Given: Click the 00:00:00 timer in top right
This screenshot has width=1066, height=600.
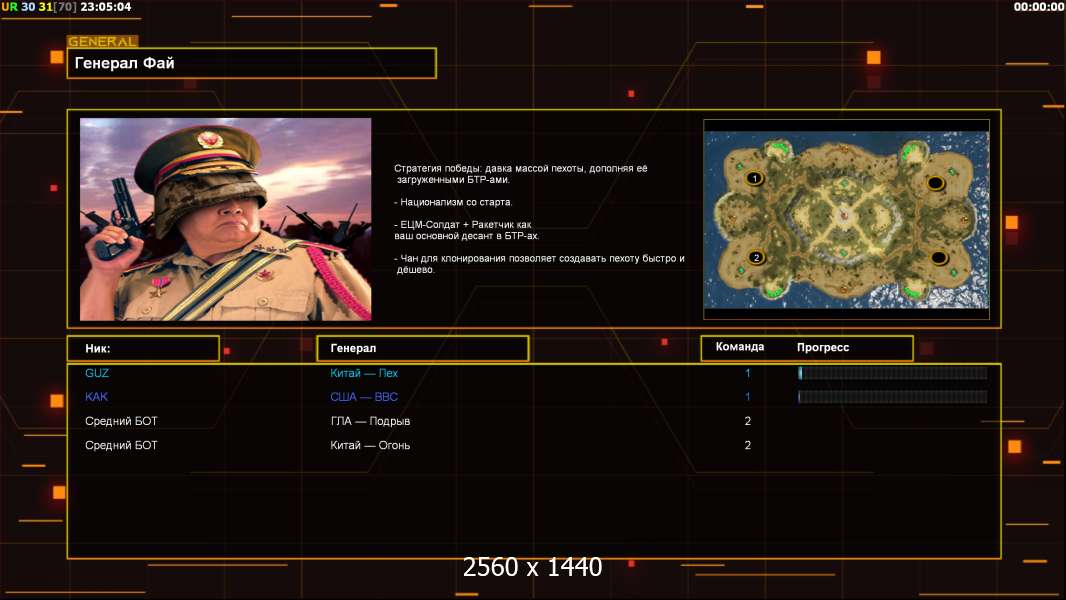Looking at the screenshot, I should 1038,7.
